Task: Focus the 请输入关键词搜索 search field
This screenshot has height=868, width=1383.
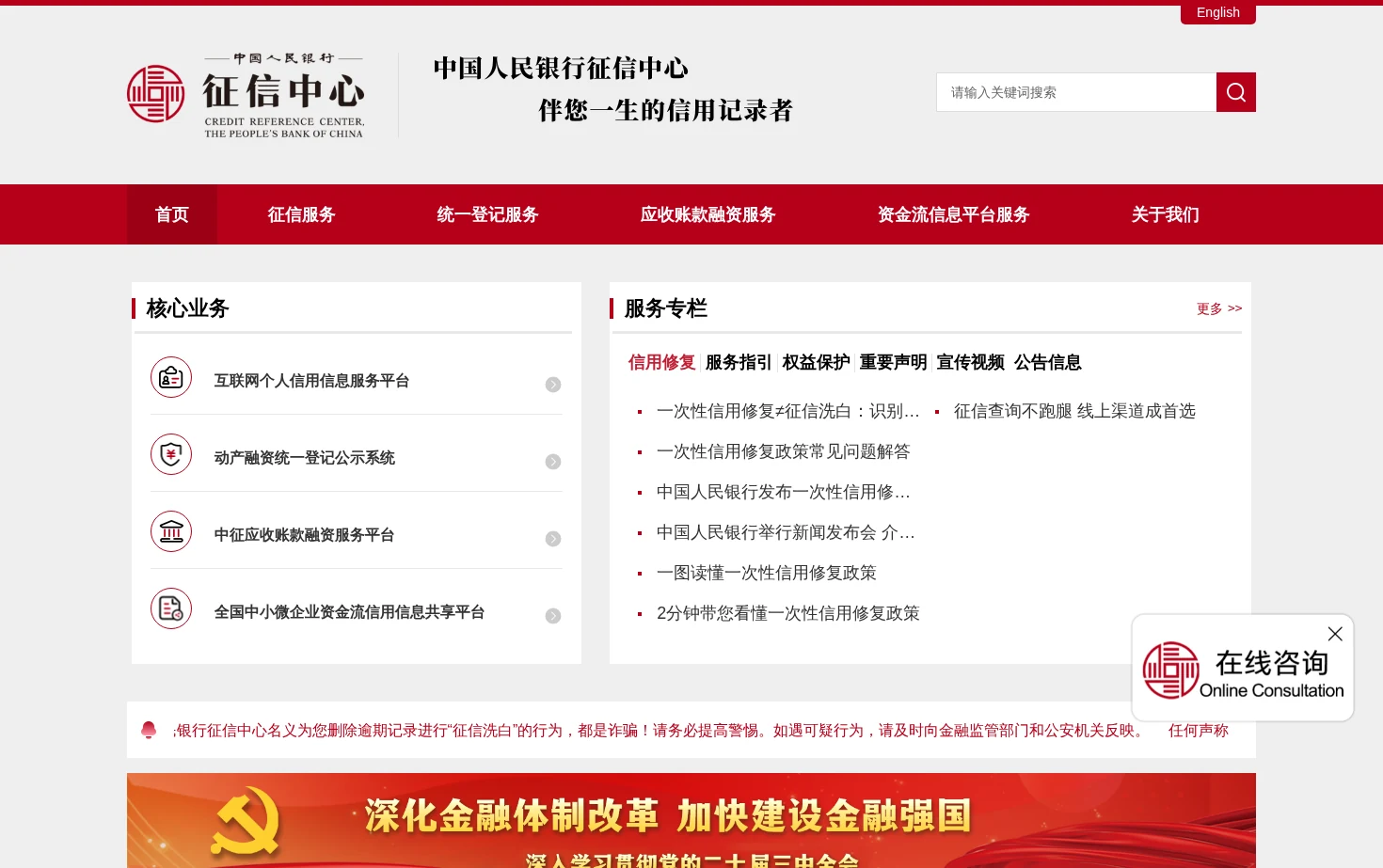Action: (x=1076, y=92)
